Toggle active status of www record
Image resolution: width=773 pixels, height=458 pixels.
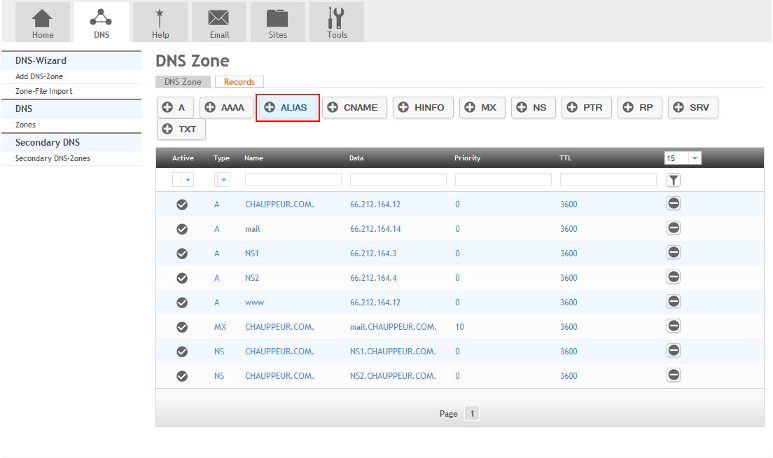point(182,302)
